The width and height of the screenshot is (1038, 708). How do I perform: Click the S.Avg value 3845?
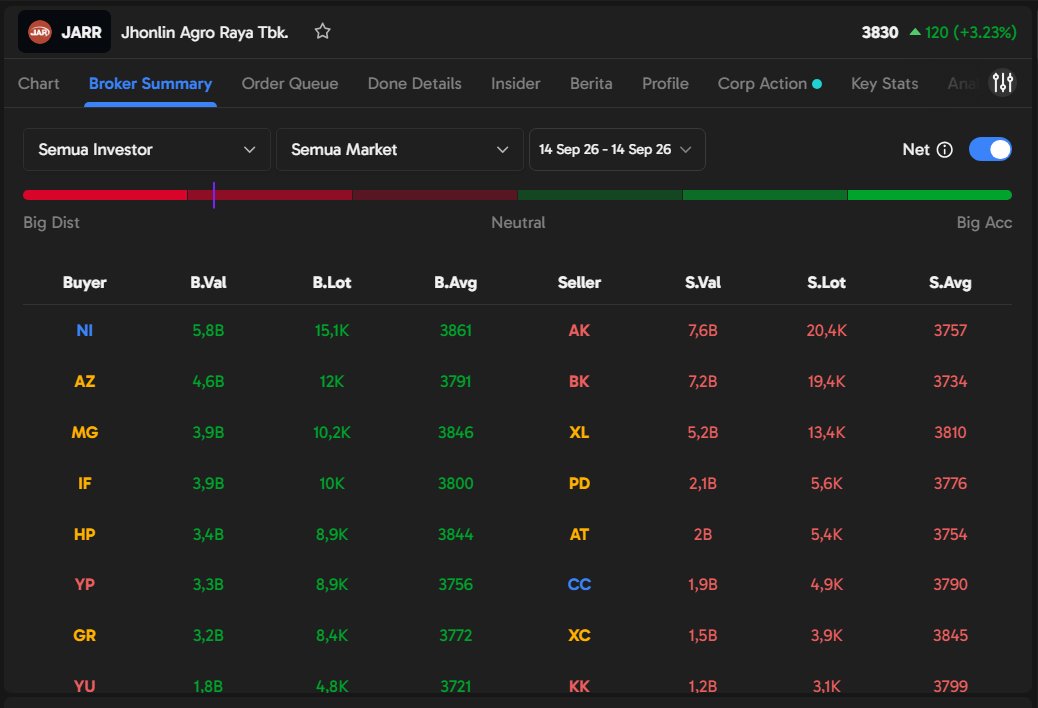coord(950,635)
